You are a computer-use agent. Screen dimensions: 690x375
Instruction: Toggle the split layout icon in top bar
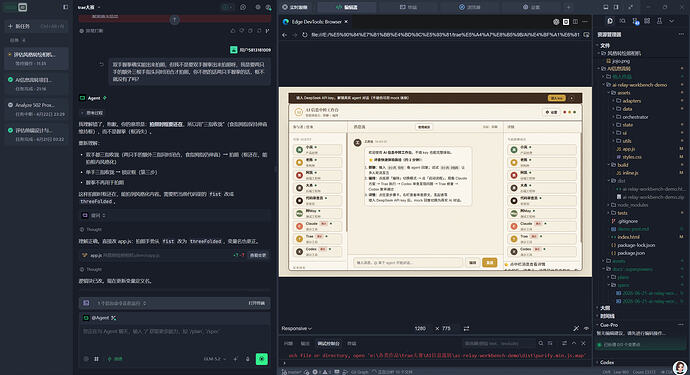tap(616, 7)
